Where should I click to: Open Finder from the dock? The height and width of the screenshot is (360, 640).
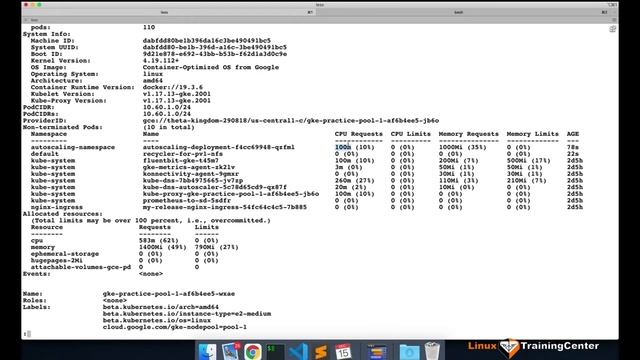207,351
